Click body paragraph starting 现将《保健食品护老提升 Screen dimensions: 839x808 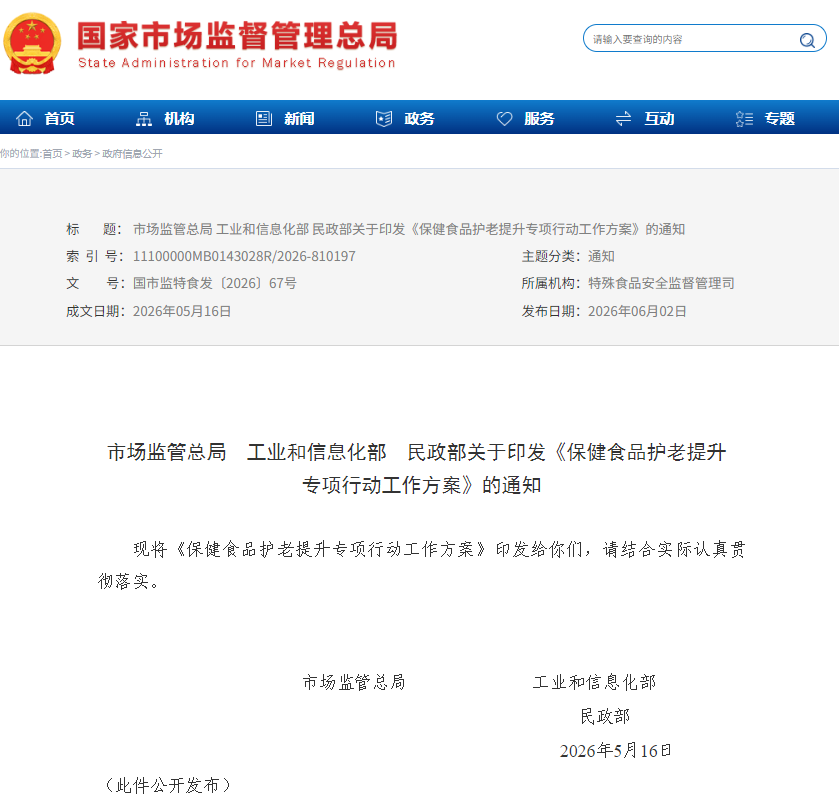(422, 565)
